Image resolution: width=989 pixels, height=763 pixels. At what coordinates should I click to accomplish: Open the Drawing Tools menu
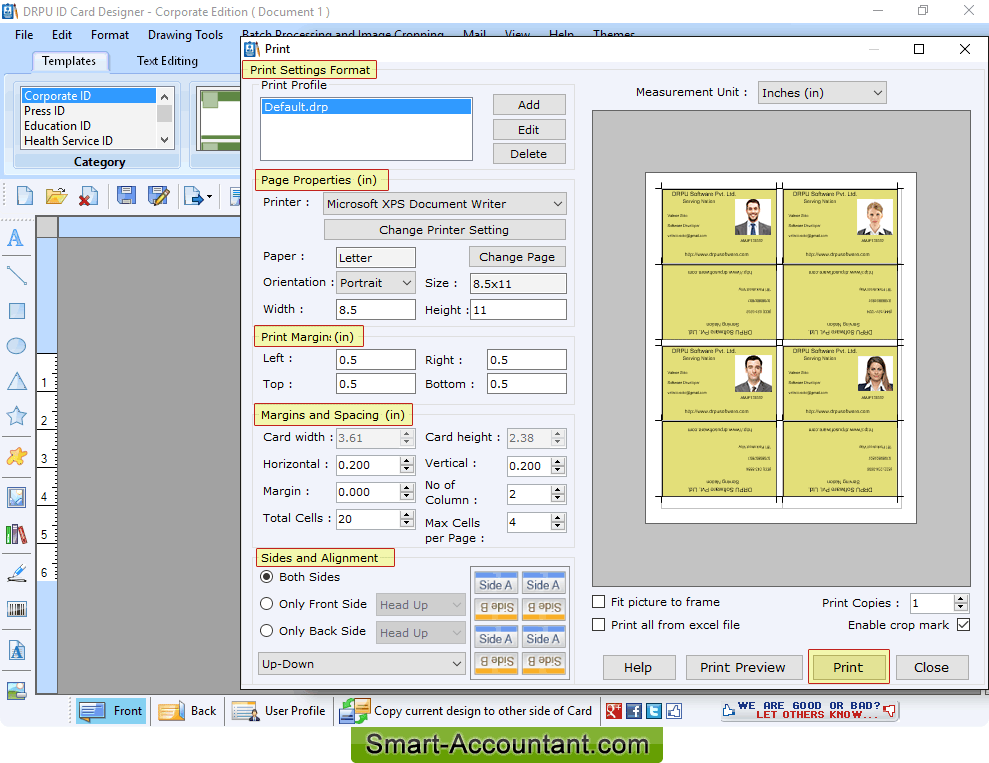(x=185, y=35)
